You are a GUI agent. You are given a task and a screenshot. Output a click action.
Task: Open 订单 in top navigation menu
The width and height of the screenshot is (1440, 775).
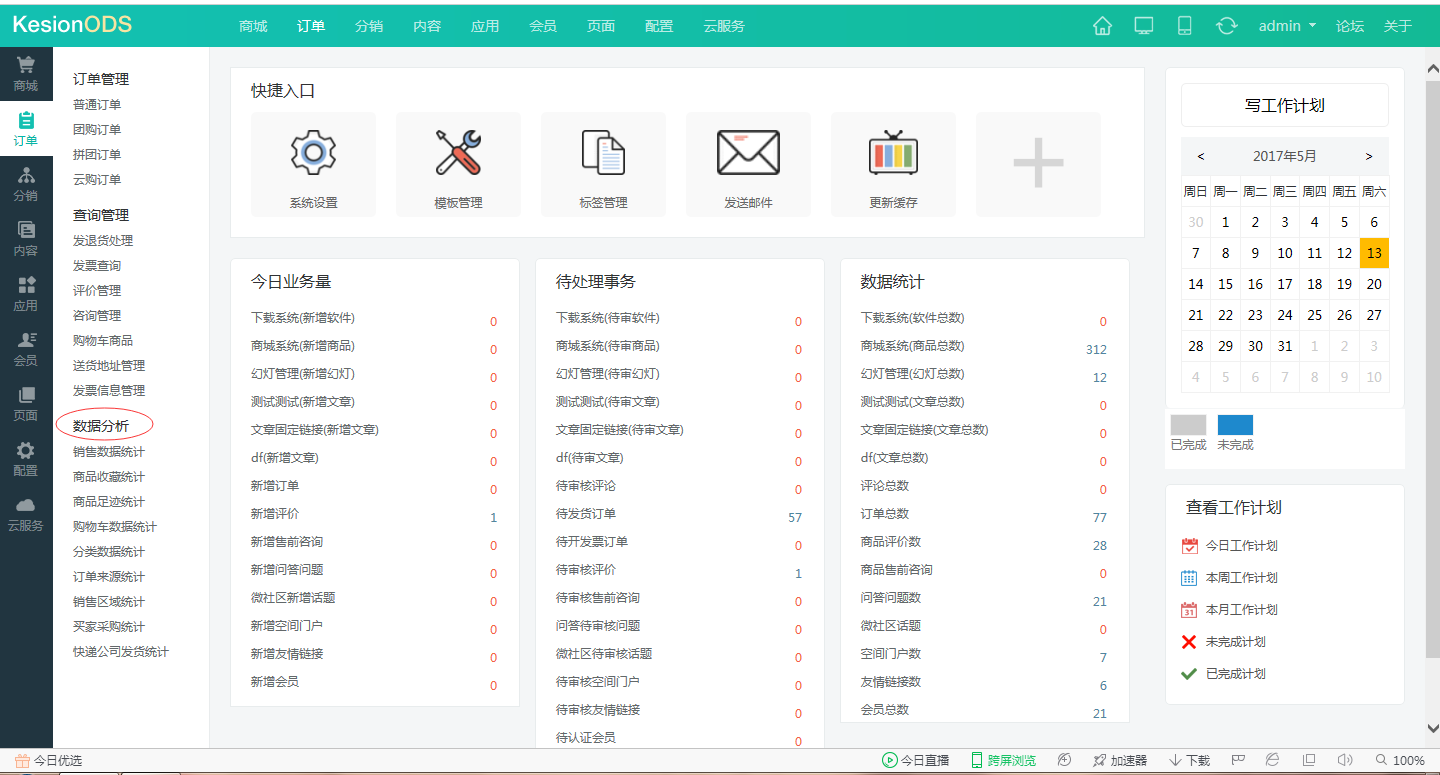[311, 26]
